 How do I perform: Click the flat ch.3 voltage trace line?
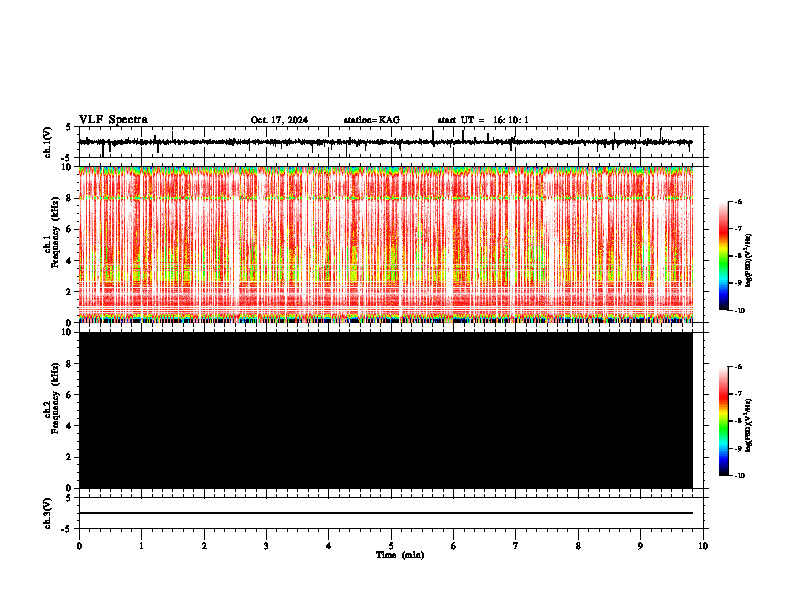385,513
